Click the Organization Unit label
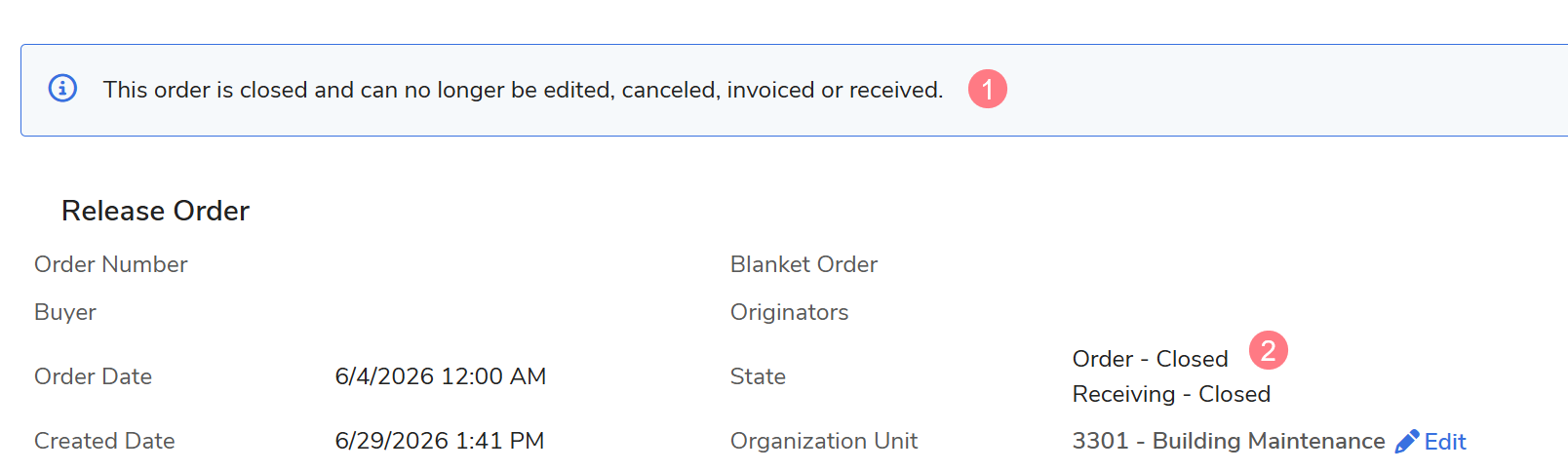Image resolution: width=1568 pixels, height=472 pixels. click(824, 441)
